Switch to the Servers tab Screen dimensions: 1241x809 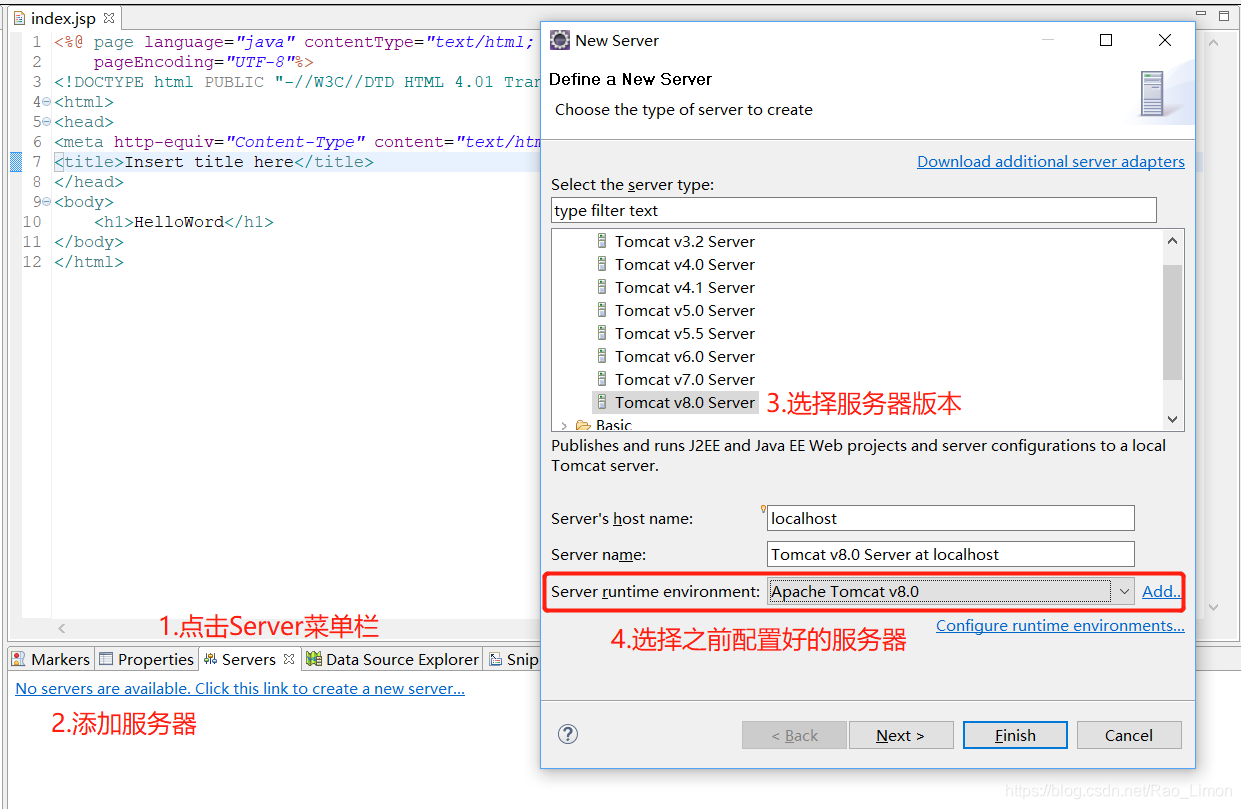(x=249, y=659)
